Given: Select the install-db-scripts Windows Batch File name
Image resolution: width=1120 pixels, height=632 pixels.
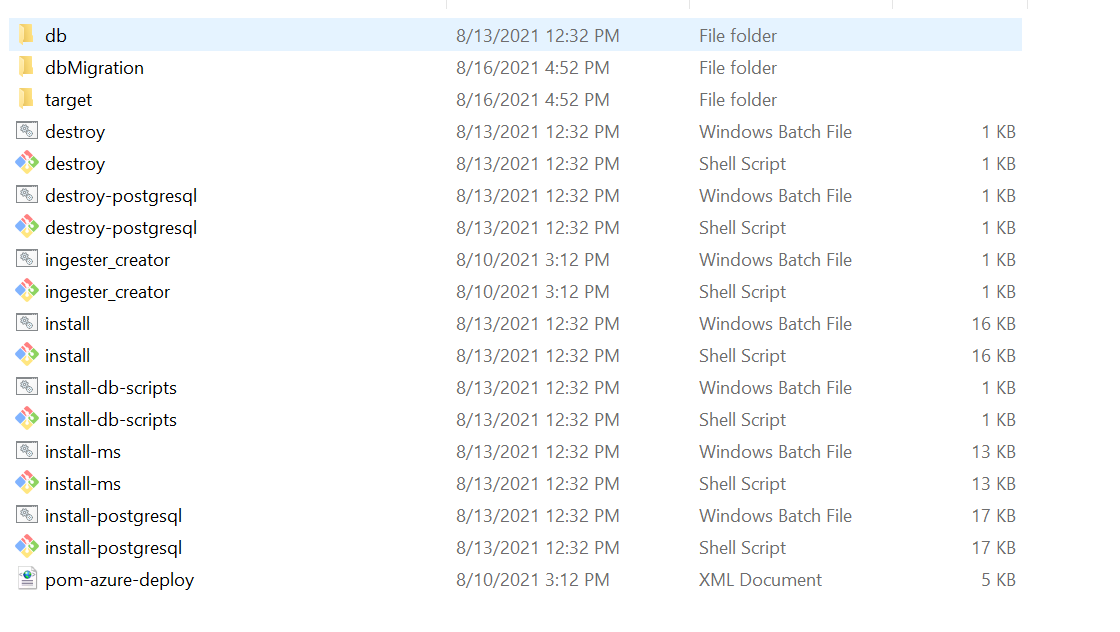Looking at the screenshot, I should pos(111,388).
